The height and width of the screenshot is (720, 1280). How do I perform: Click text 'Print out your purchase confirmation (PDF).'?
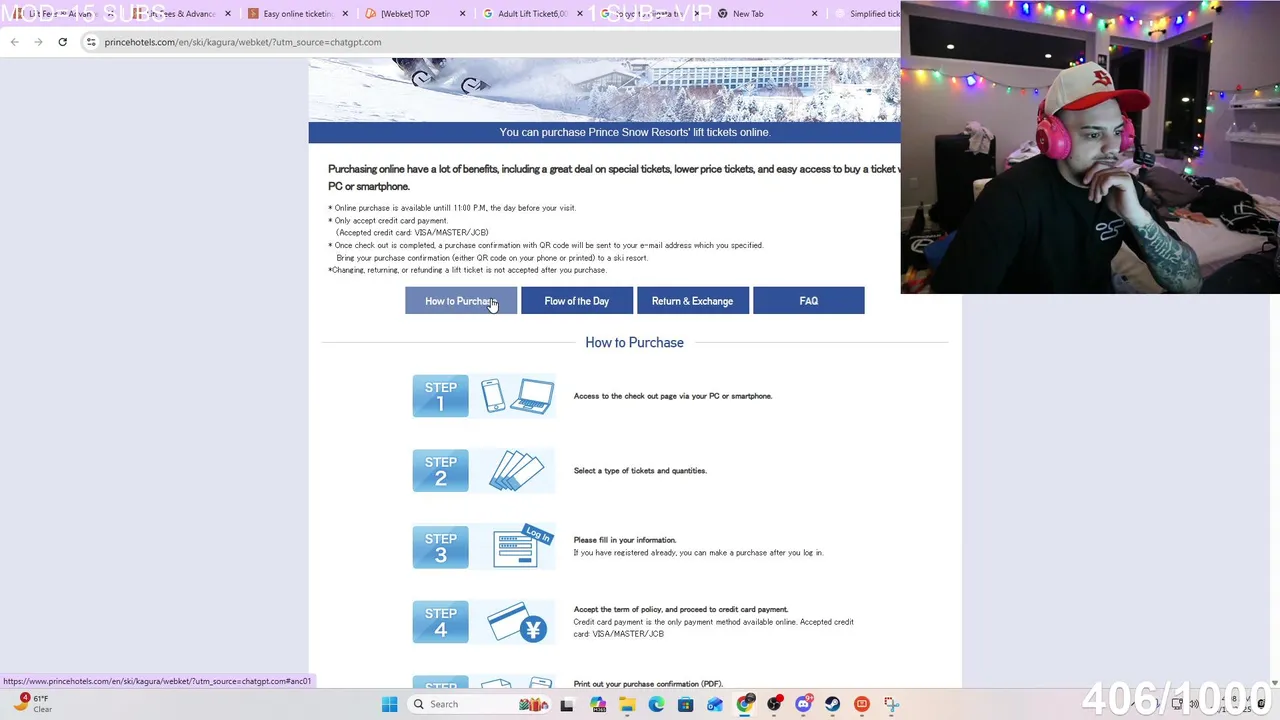point(648,684)
